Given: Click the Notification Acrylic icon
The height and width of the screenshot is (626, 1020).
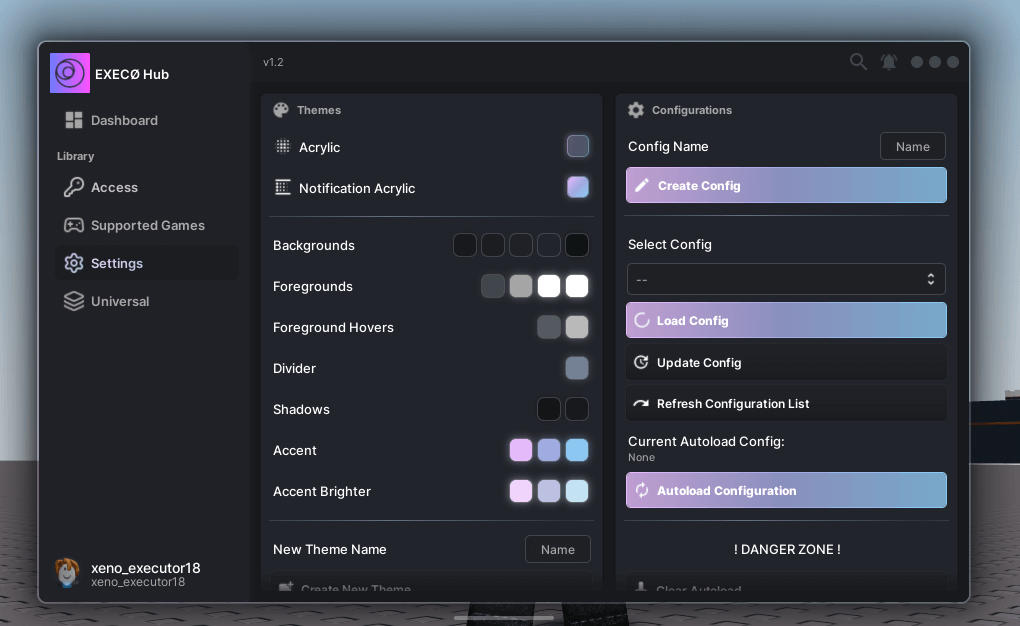Looking at the screenshot, I should click(x=282, y=187).
